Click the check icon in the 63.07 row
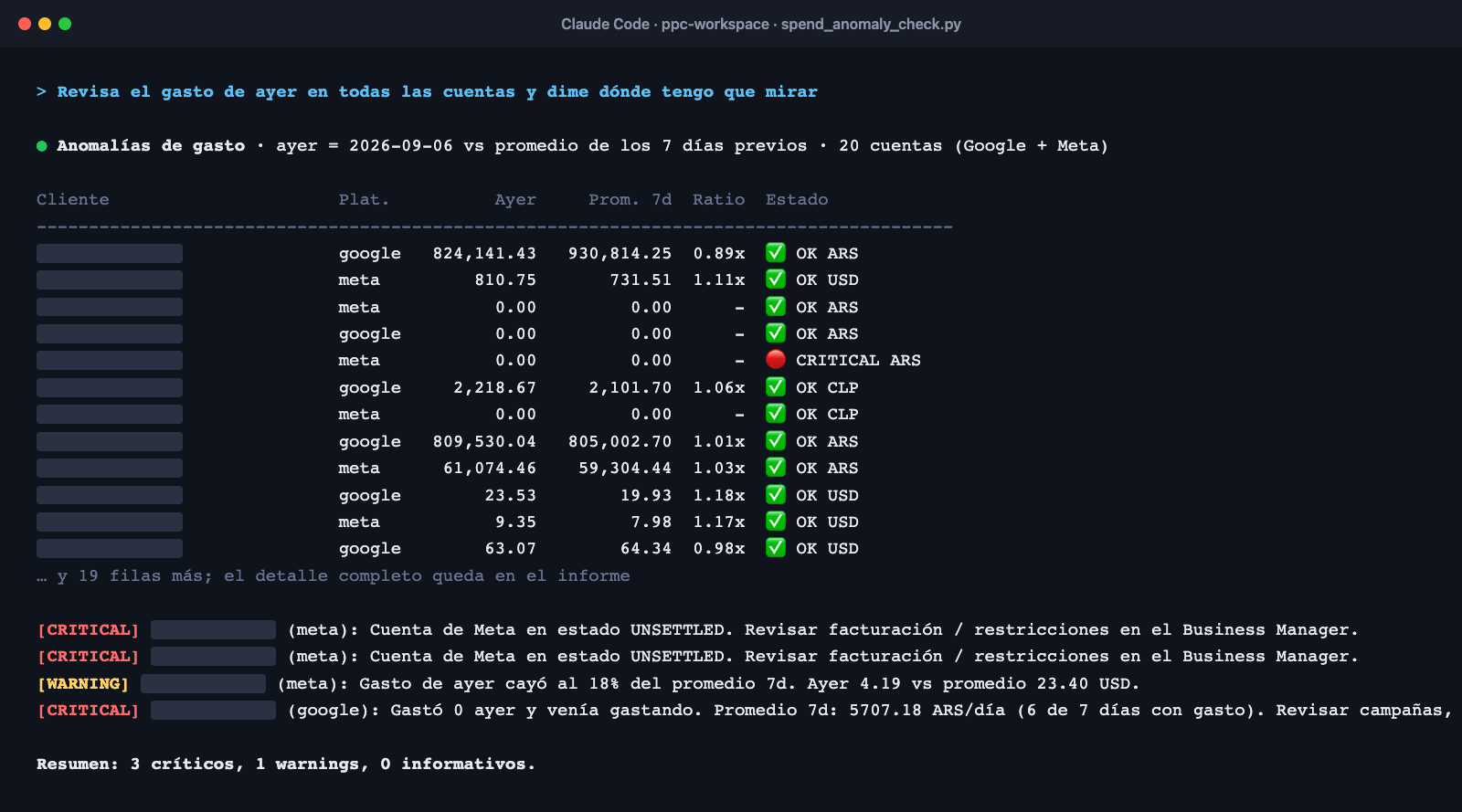This screenshot has height=812, width=1462. [776, 548]
